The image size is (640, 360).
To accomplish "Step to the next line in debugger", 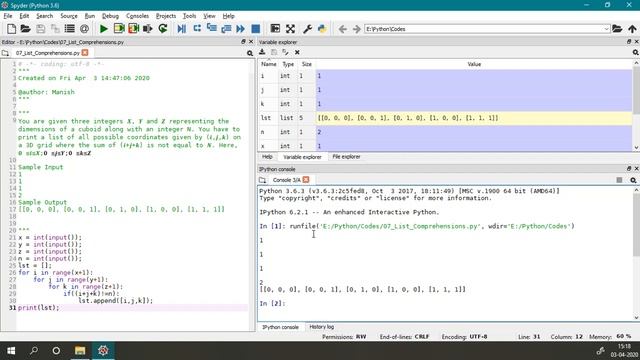I will pyautogui.click(x=197, y=29).
